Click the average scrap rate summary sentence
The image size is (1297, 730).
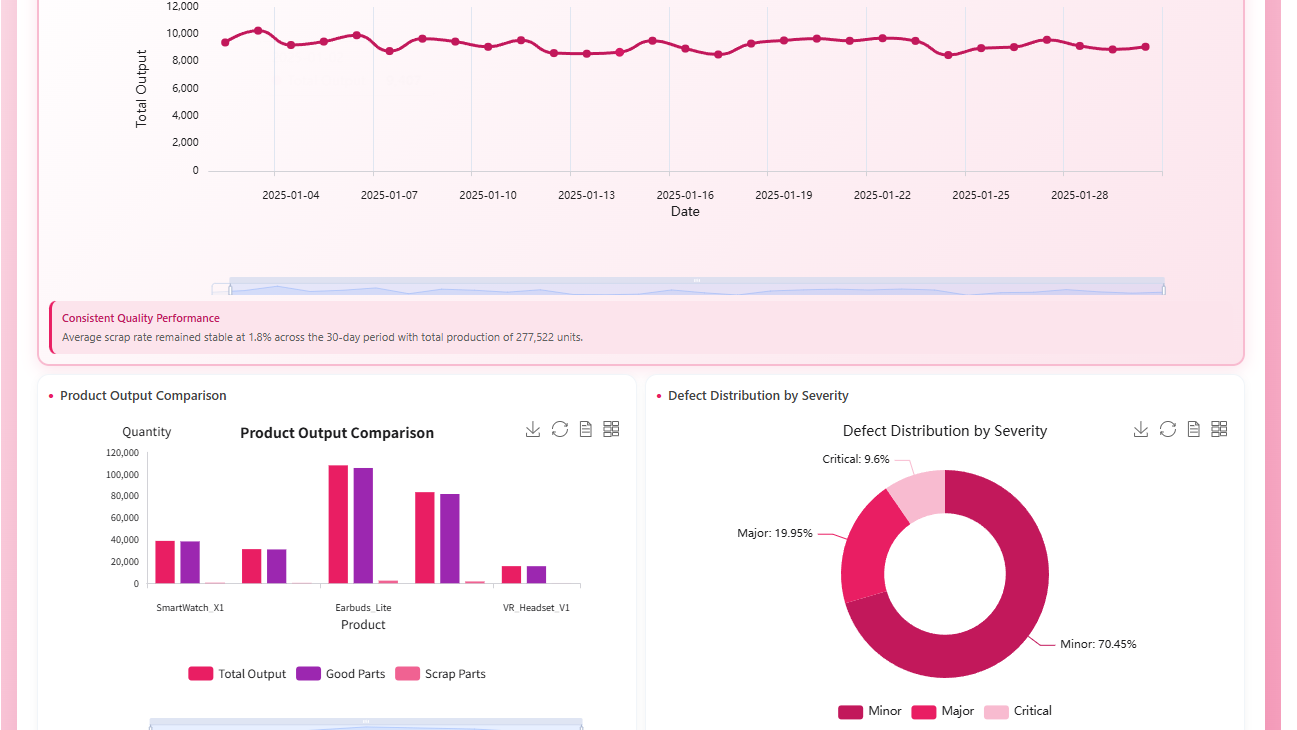point(322,337)
